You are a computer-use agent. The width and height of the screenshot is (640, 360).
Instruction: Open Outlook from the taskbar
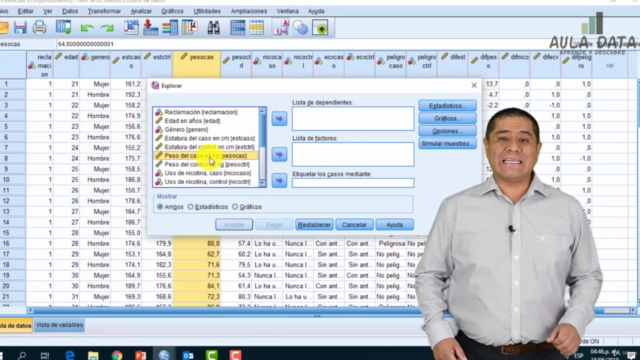(188, 355)
